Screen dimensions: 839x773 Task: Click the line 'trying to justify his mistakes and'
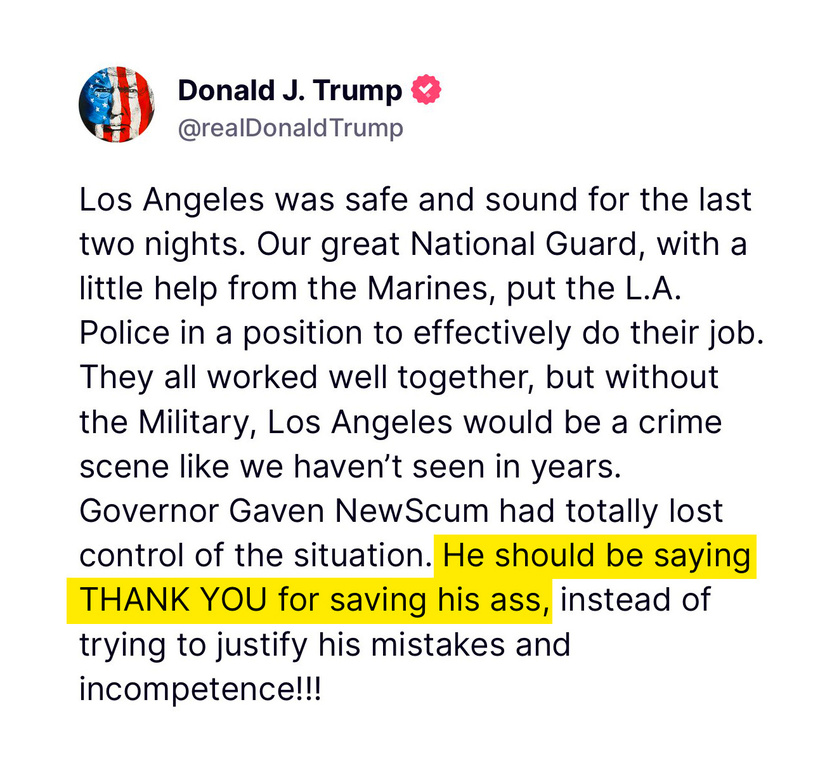tap(325, 645)
